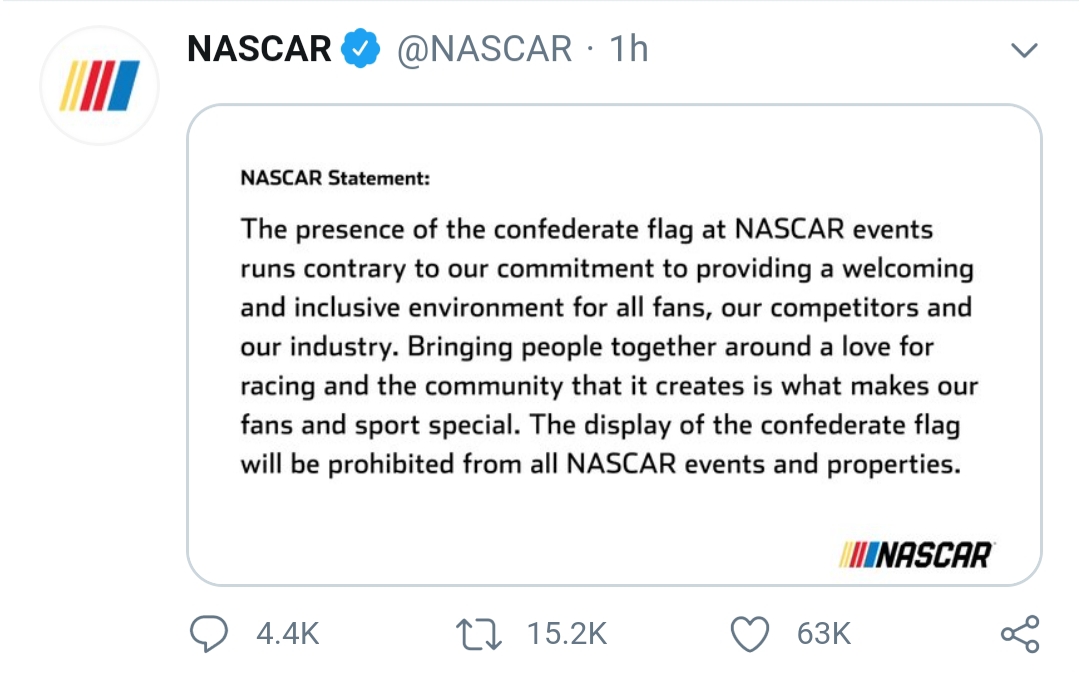Click the reply speech bubble icon
The image size is (1080, 674).
tap(209, 633)
